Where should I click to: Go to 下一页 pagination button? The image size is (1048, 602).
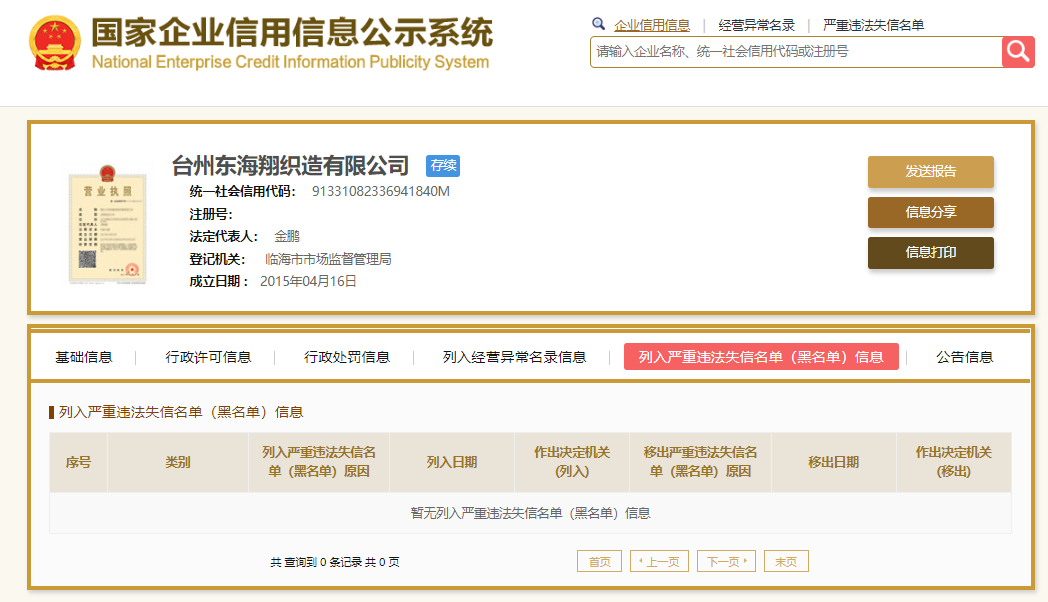coord(727,561)
